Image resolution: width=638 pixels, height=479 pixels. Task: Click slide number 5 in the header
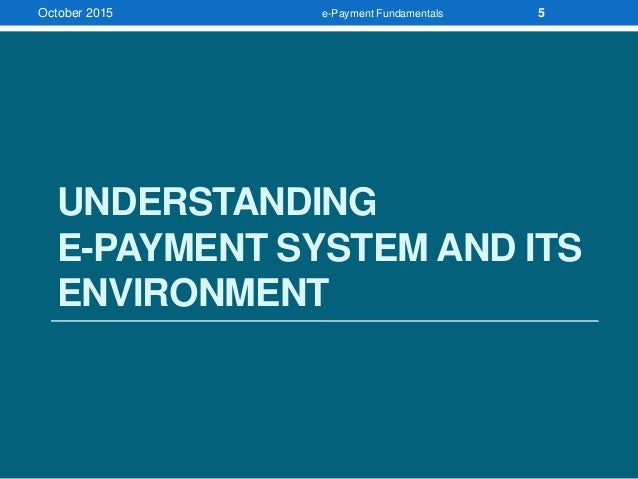click(x=541, y=13)
